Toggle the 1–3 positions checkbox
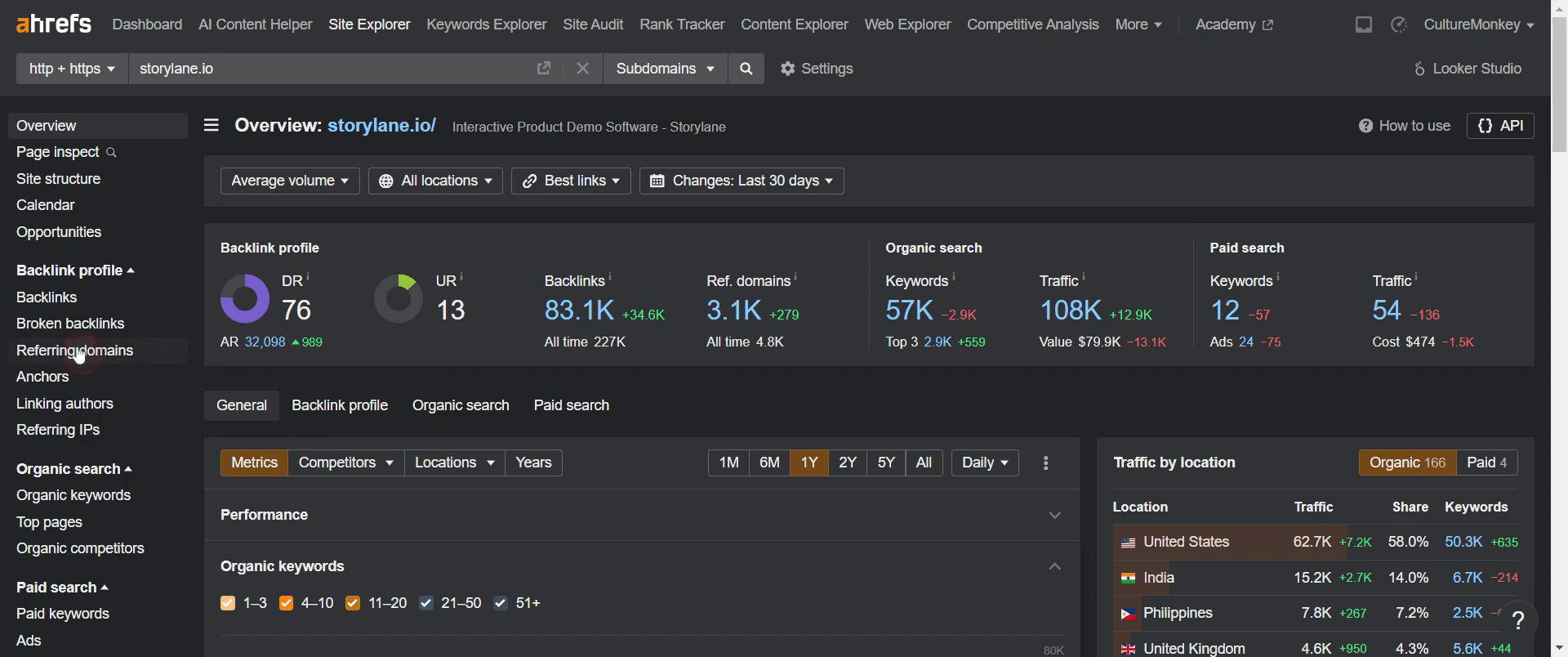 tap(228, 603)
